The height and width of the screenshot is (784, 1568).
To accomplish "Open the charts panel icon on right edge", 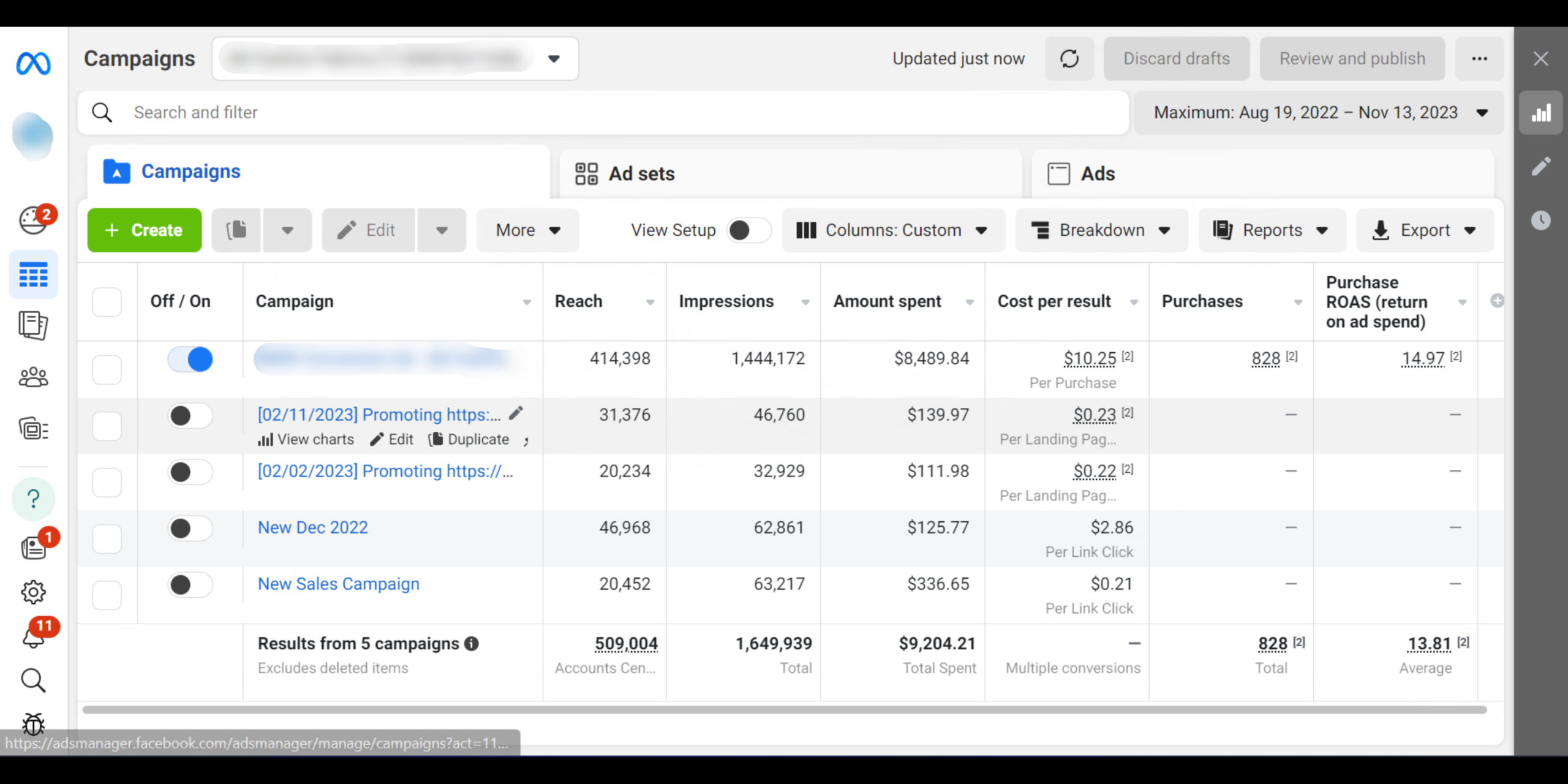I will pyautogui.click(x=1542, y=112).
